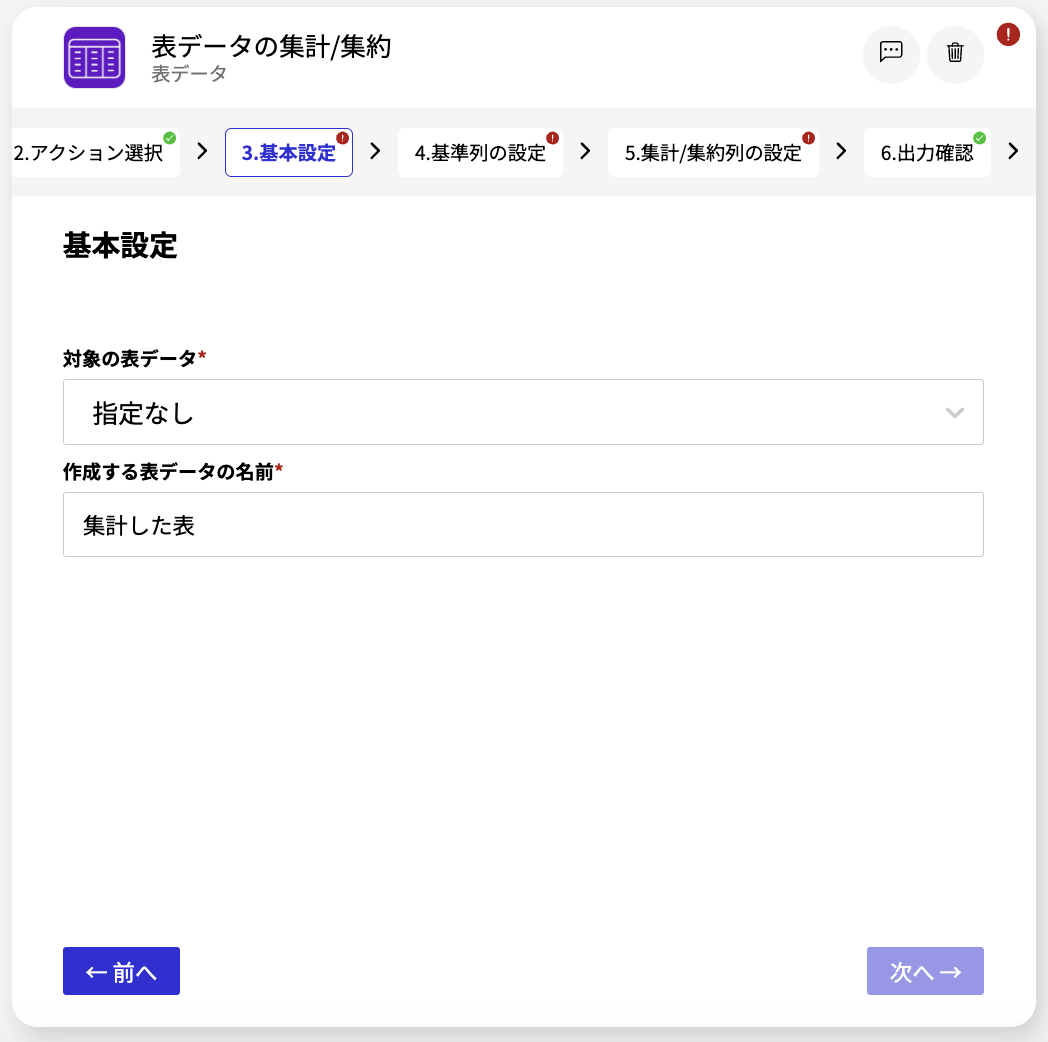The width and height of the screenshot is (1048, 1042).
Task: Click the red error badge at top right
Action: tap(1008, 34)
